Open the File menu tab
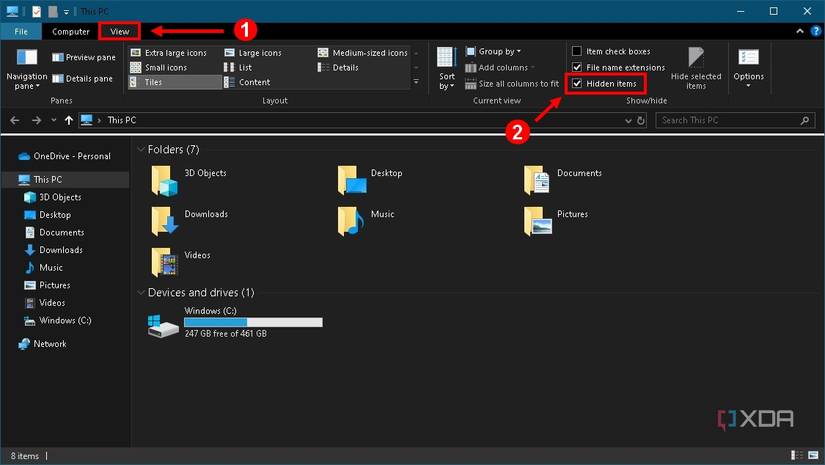The image size is (825, 465). [21, 32]
